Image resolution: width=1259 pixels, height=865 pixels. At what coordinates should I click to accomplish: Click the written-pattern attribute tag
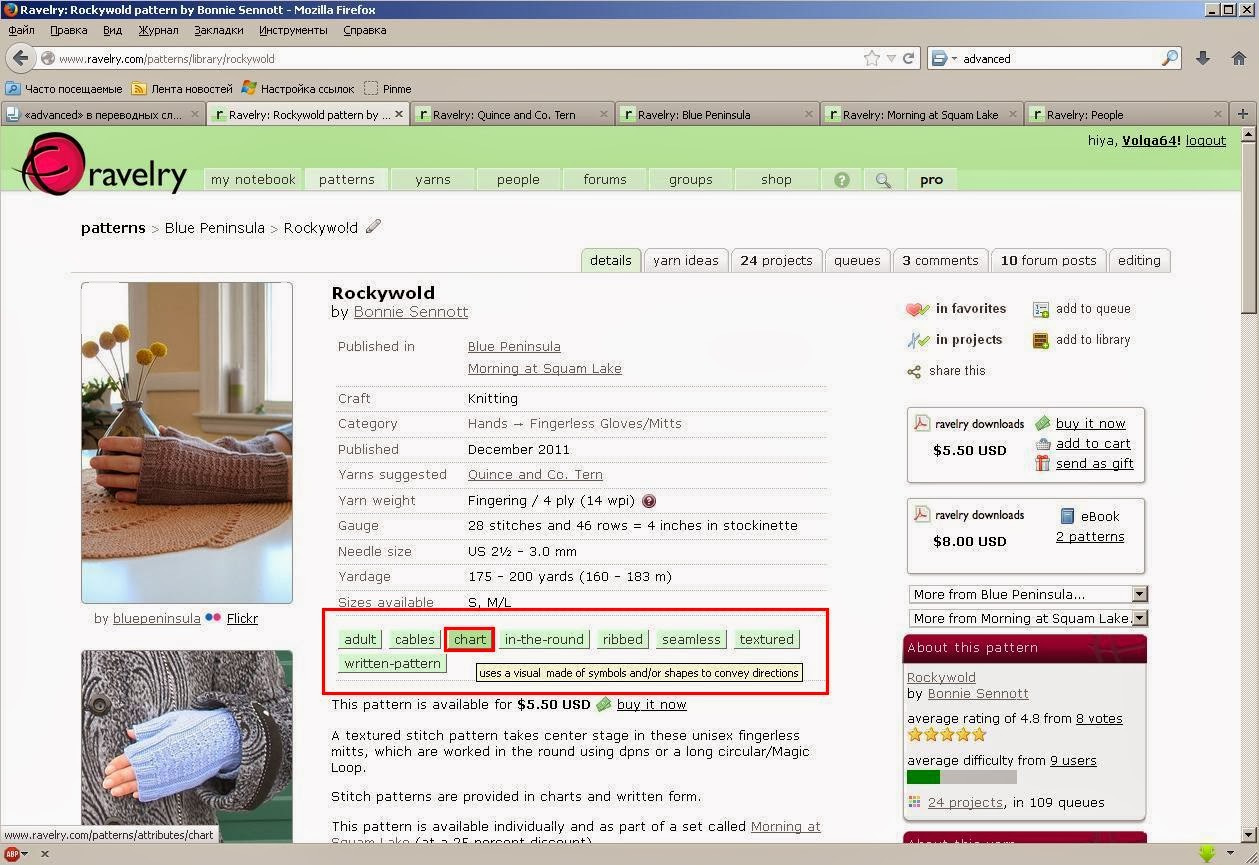(392, 663)
